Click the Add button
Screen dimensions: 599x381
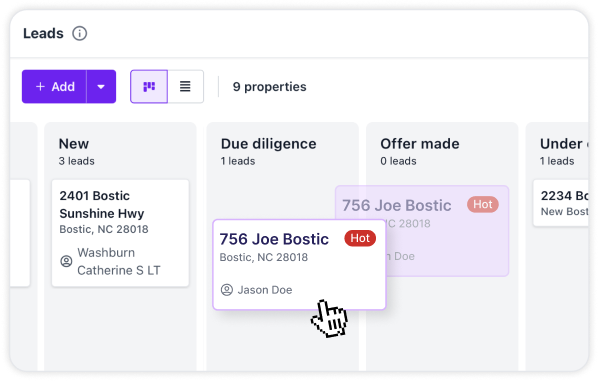54,86
